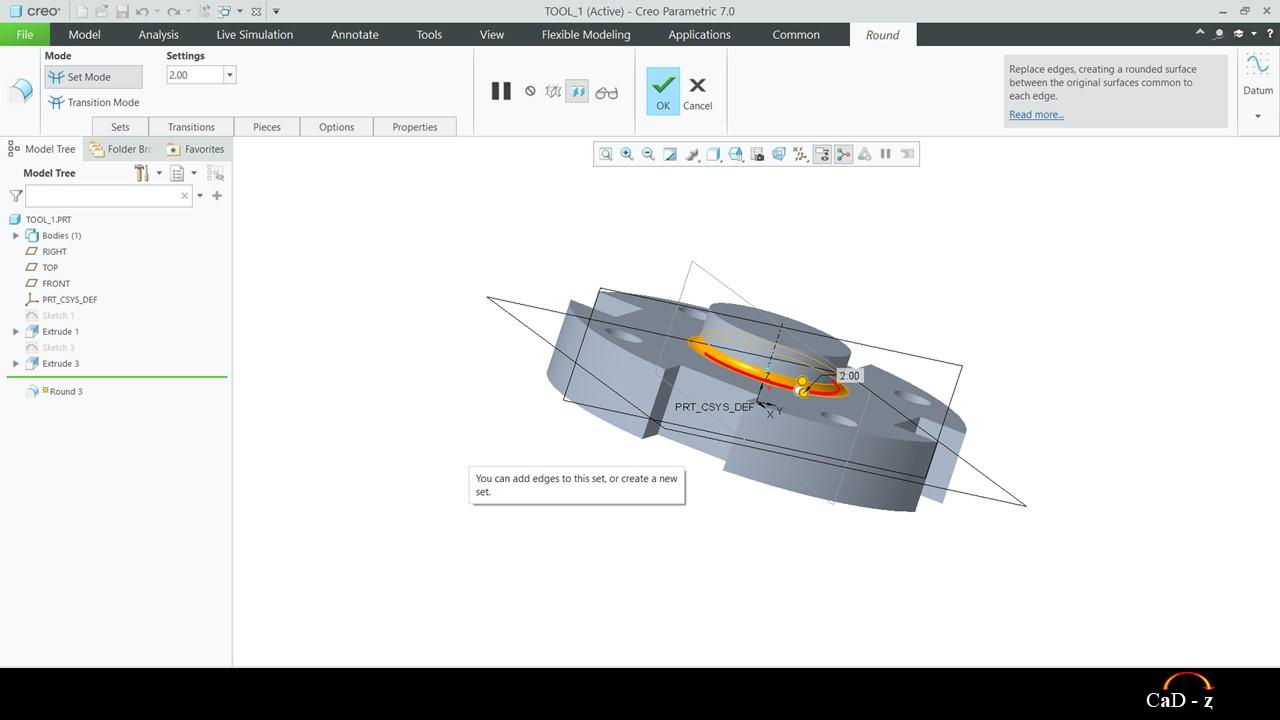
Task: Switch to the Common ribbon tab
Action: pos(796,34)
